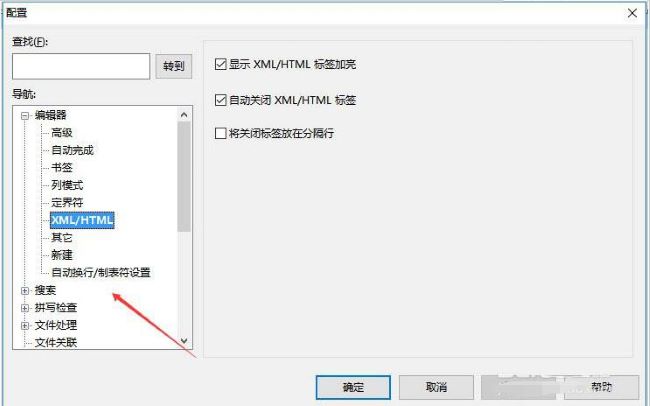
Task: Open the 书签 settings page
Action: pyautogui.click(x=62, y=168)
